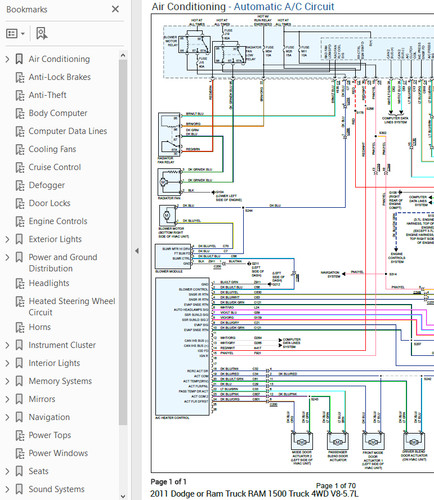The image size is (434, 500).
Task: Click the bookmarks scroll up arrow
Action: 123,55
